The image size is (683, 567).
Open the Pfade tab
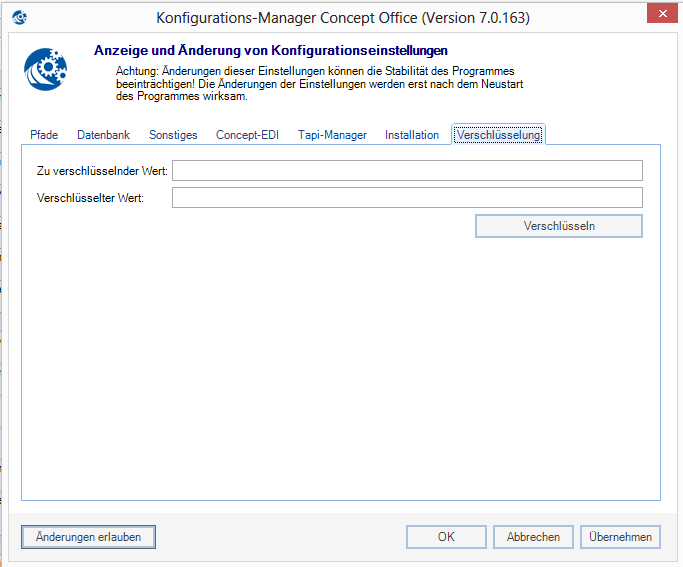[44, 135]
